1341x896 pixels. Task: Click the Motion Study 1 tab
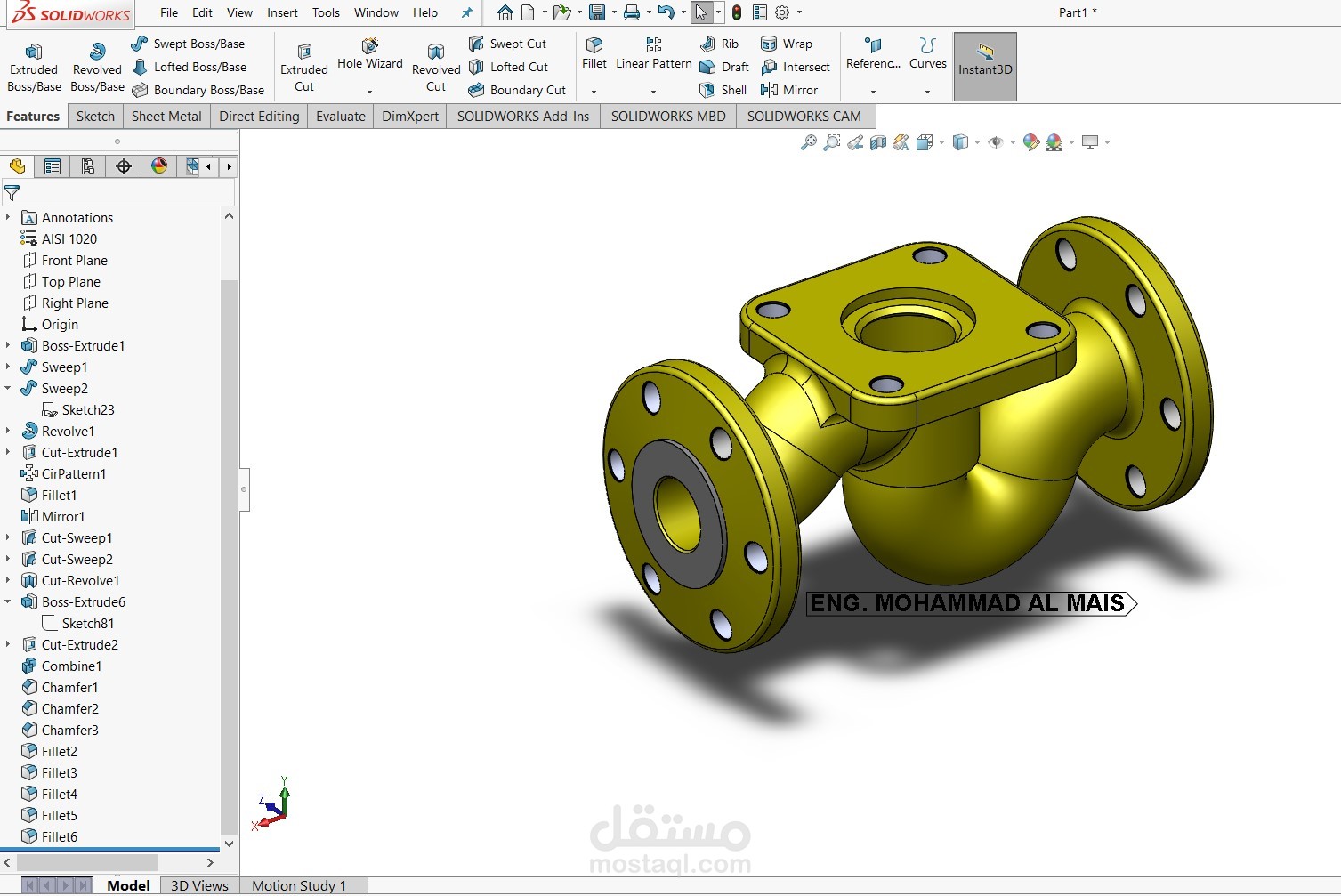point(298,885)
